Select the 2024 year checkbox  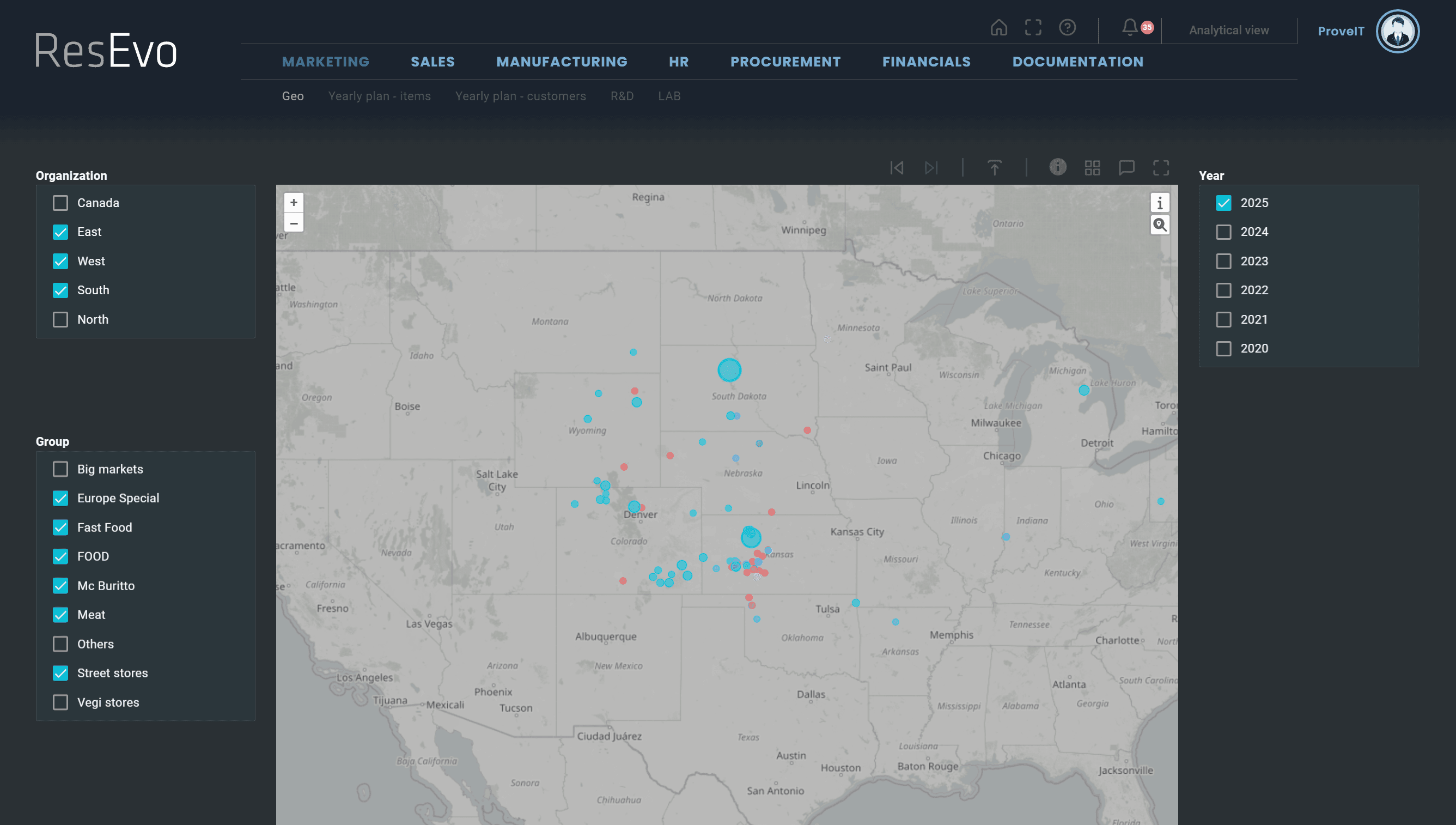[1223, 232]
